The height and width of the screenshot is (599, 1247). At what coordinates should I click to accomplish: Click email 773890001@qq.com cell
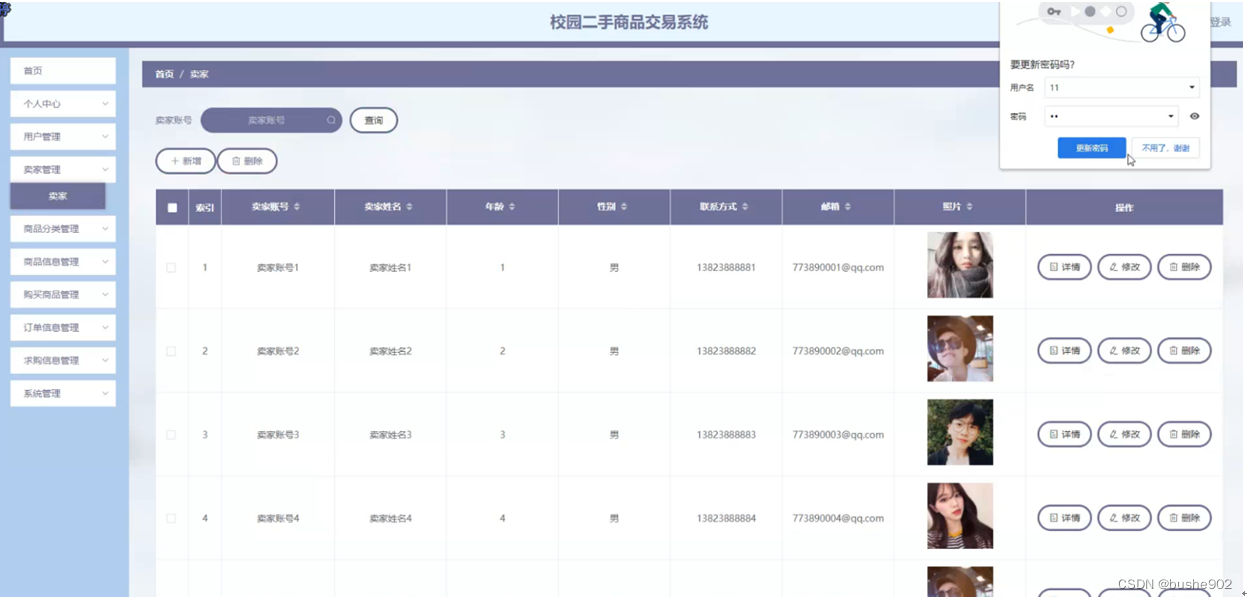(x=838, y=268)
